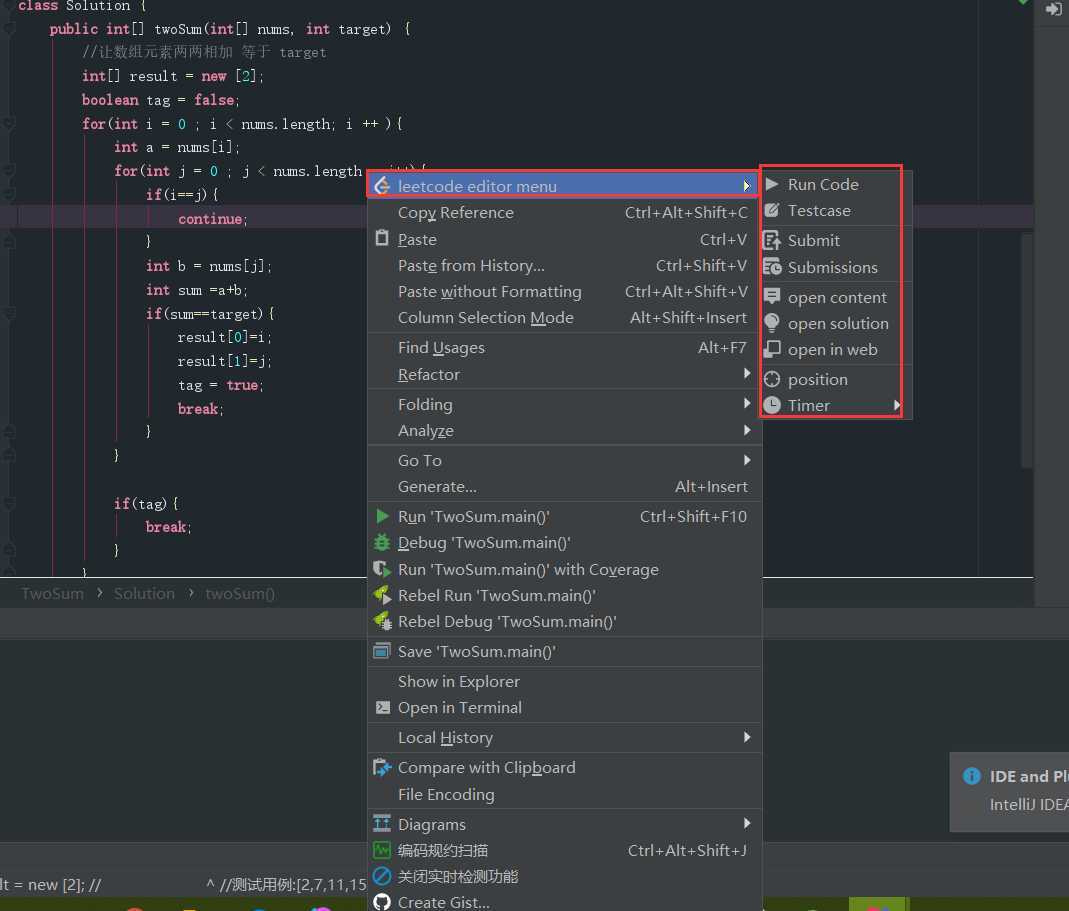Click the open solution lightbulb icon

point(772,323)
